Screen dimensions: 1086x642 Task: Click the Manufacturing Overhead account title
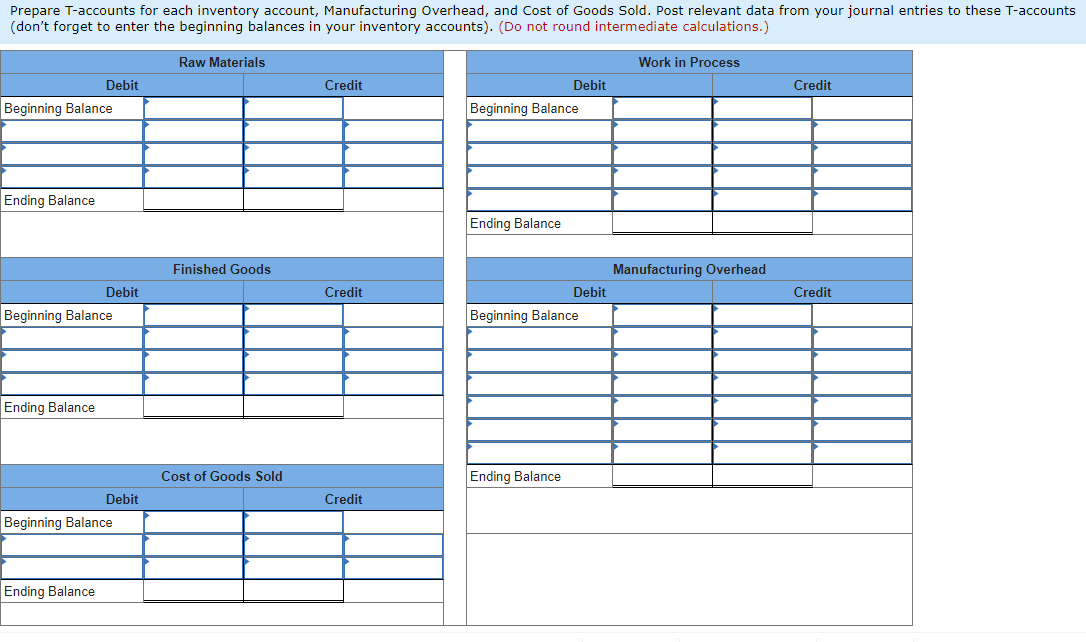coord(689,269)
